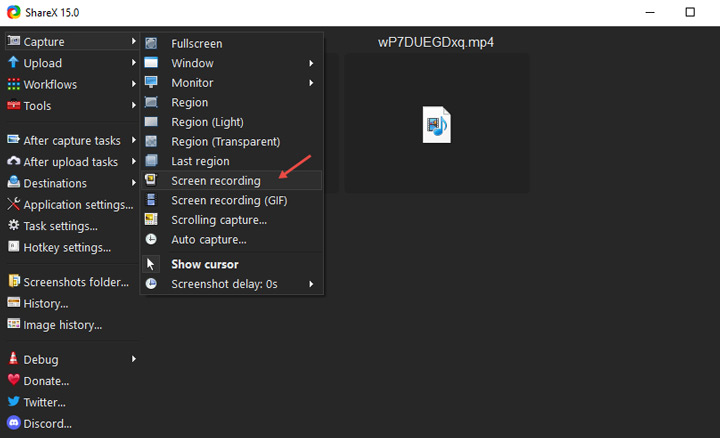Screen dimensions: 720x438
Task: Toggle the Show cursor option
Action: click(x=204, y=264)
